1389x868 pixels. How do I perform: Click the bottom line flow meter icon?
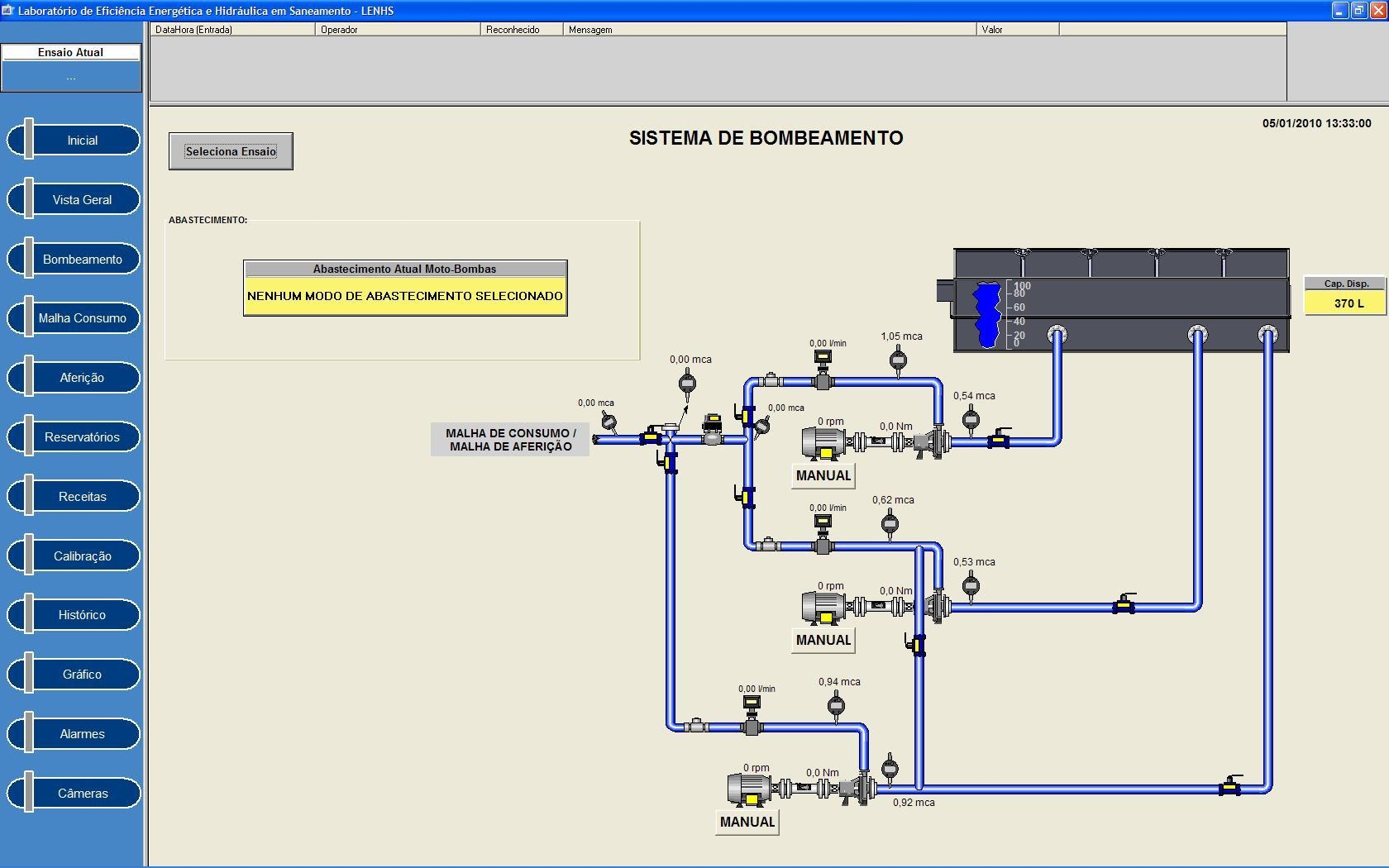coord(752,715)
